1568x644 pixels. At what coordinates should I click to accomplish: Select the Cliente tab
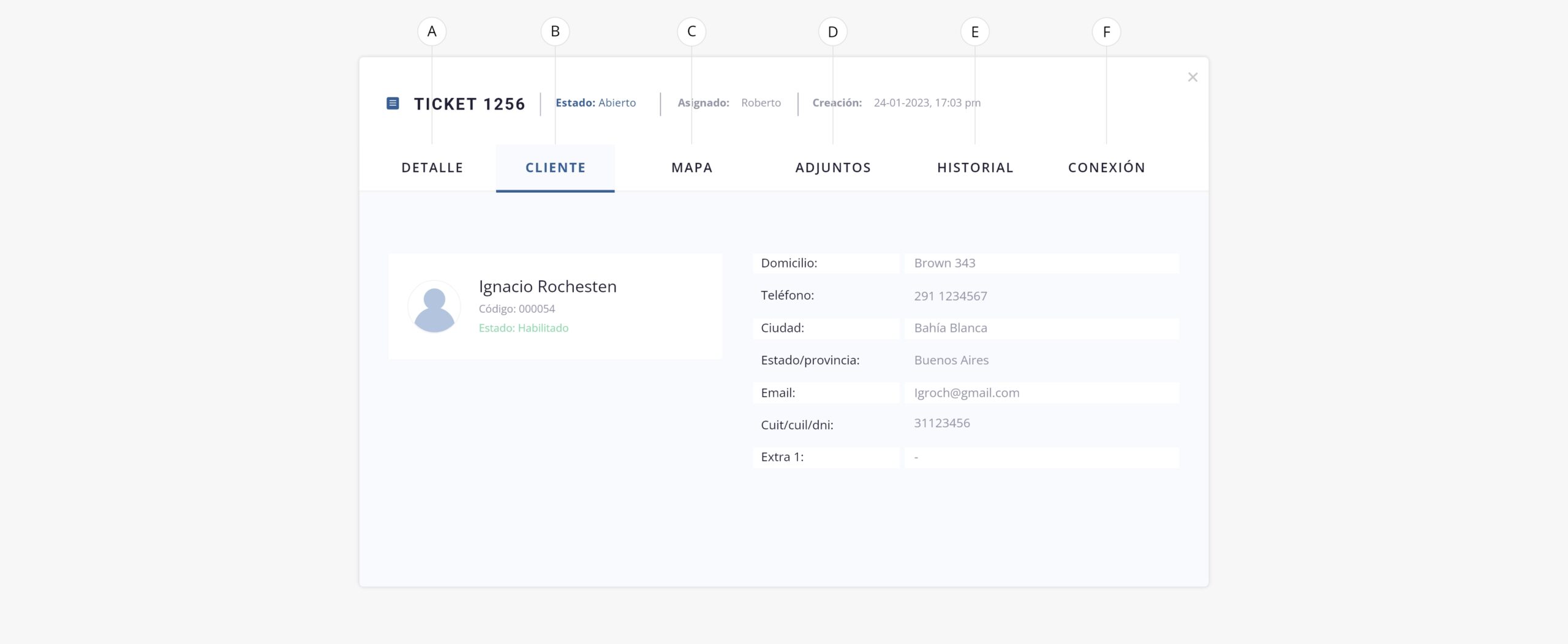pyautogui.click(x=555, y=168)
